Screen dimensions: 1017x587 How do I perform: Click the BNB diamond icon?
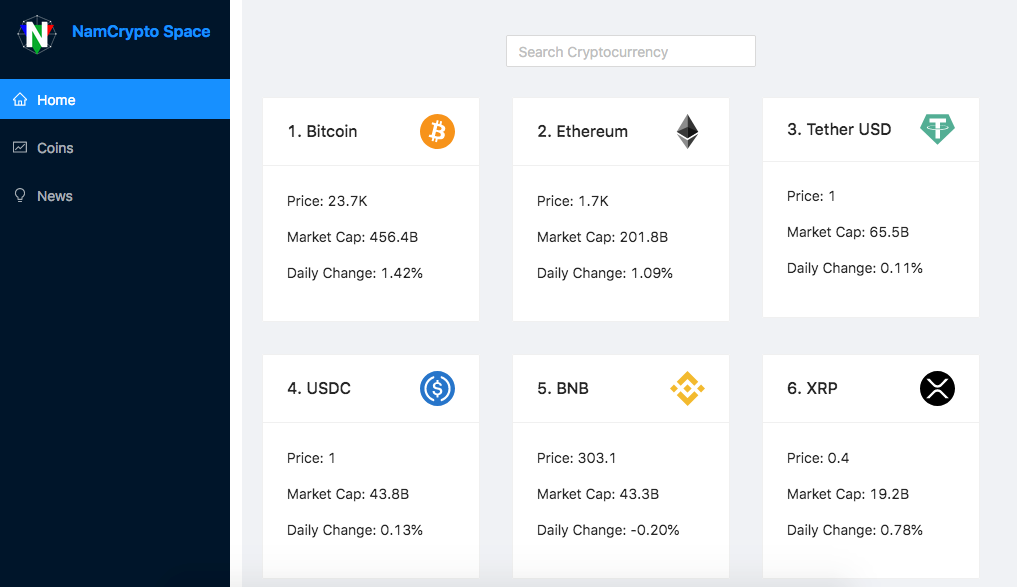point(687,389)
